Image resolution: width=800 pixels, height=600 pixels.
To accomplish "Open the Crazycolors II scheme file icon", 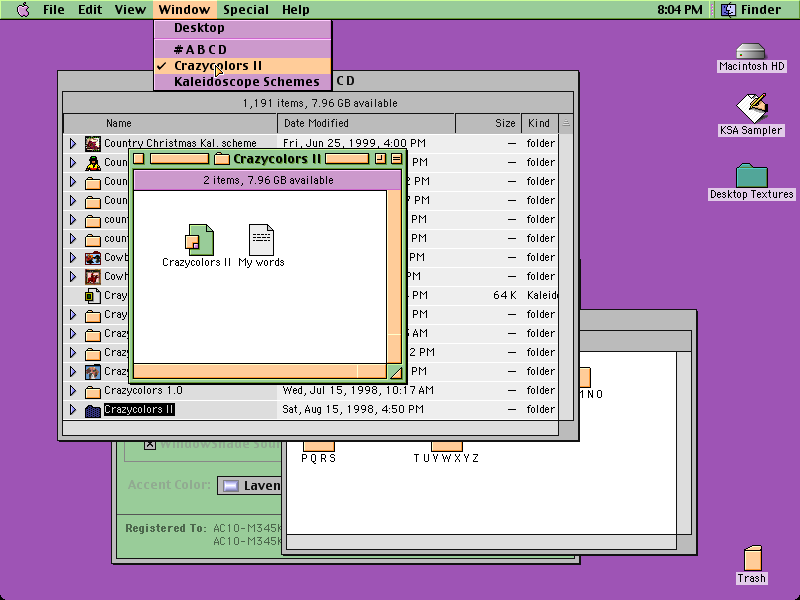I will [199, 240].
